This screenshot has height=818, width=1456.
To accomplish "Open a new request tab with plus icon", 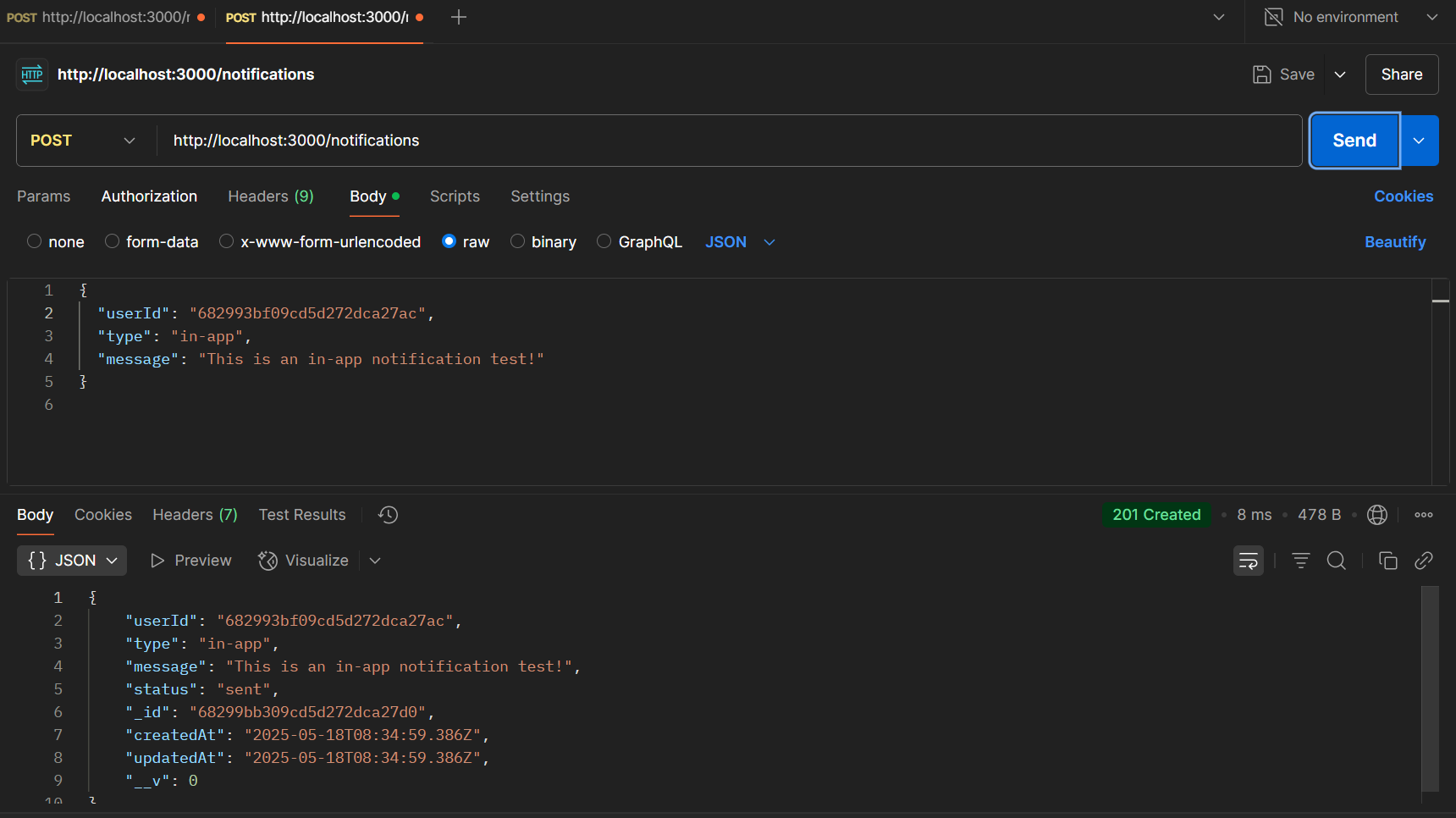I will [x=459, y=17].
